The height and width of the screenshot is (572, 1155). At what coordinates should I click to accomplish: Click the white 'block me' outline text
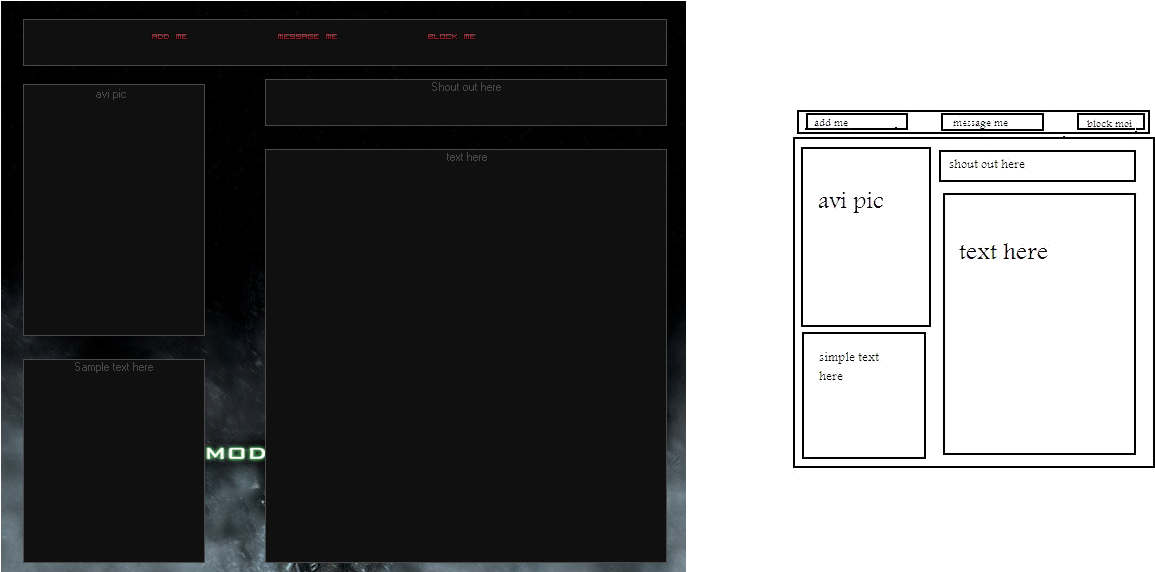1110,124
